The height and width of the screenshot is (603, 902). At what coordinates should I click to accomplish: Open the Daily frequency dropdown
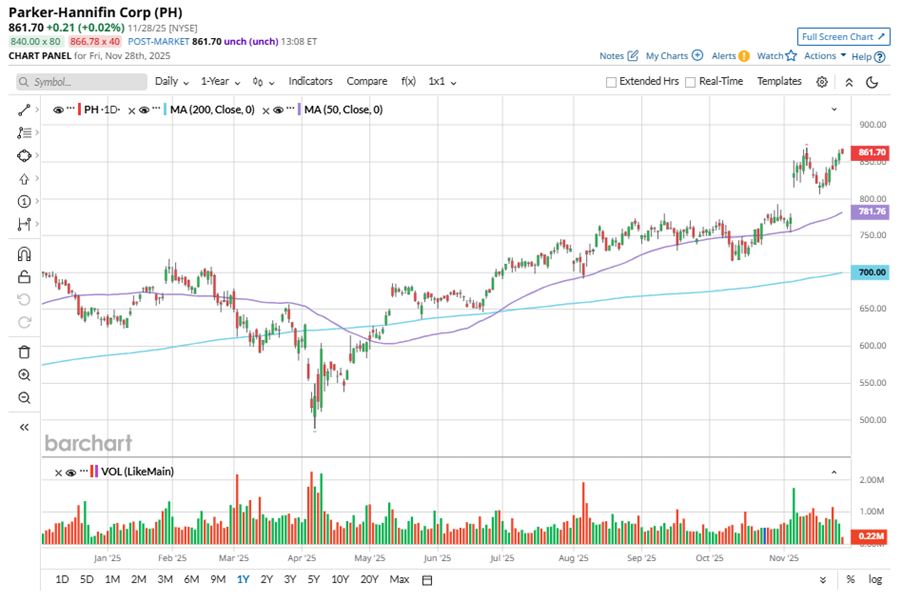point(171,81)
